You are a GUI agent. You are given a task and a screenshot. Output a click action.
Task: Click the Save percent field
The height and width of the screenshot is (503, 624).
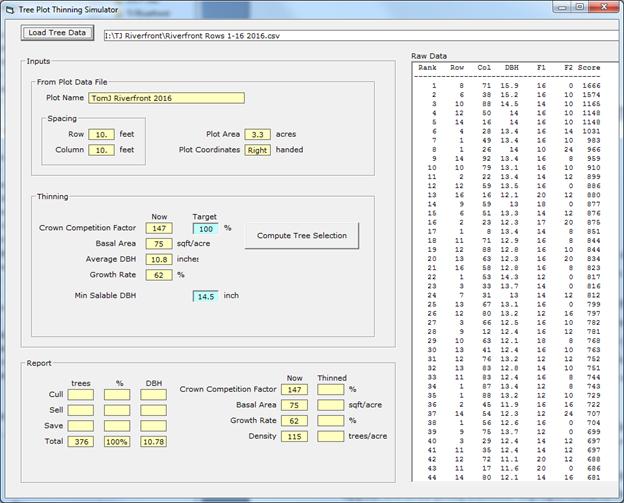(117, 426)
